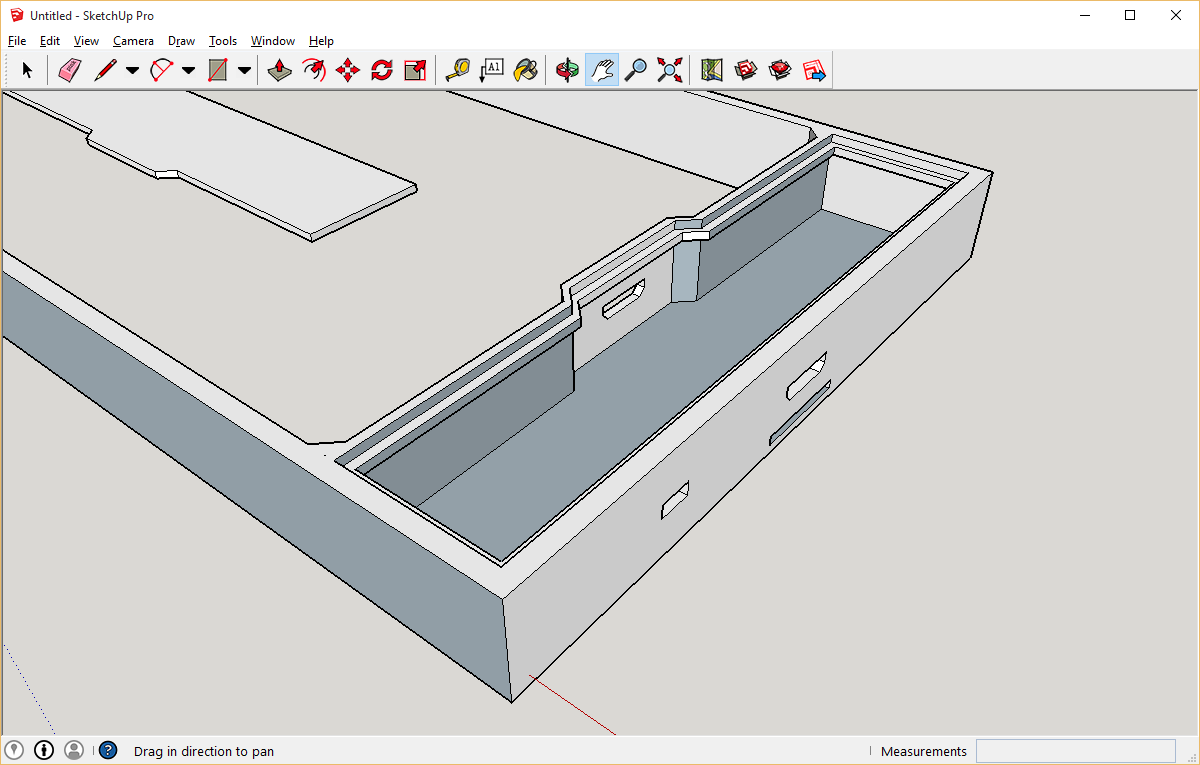Expand the Shape tool dropdown arrow
This screenshot has width=1200, height=765.
click(x=244, y=70)
